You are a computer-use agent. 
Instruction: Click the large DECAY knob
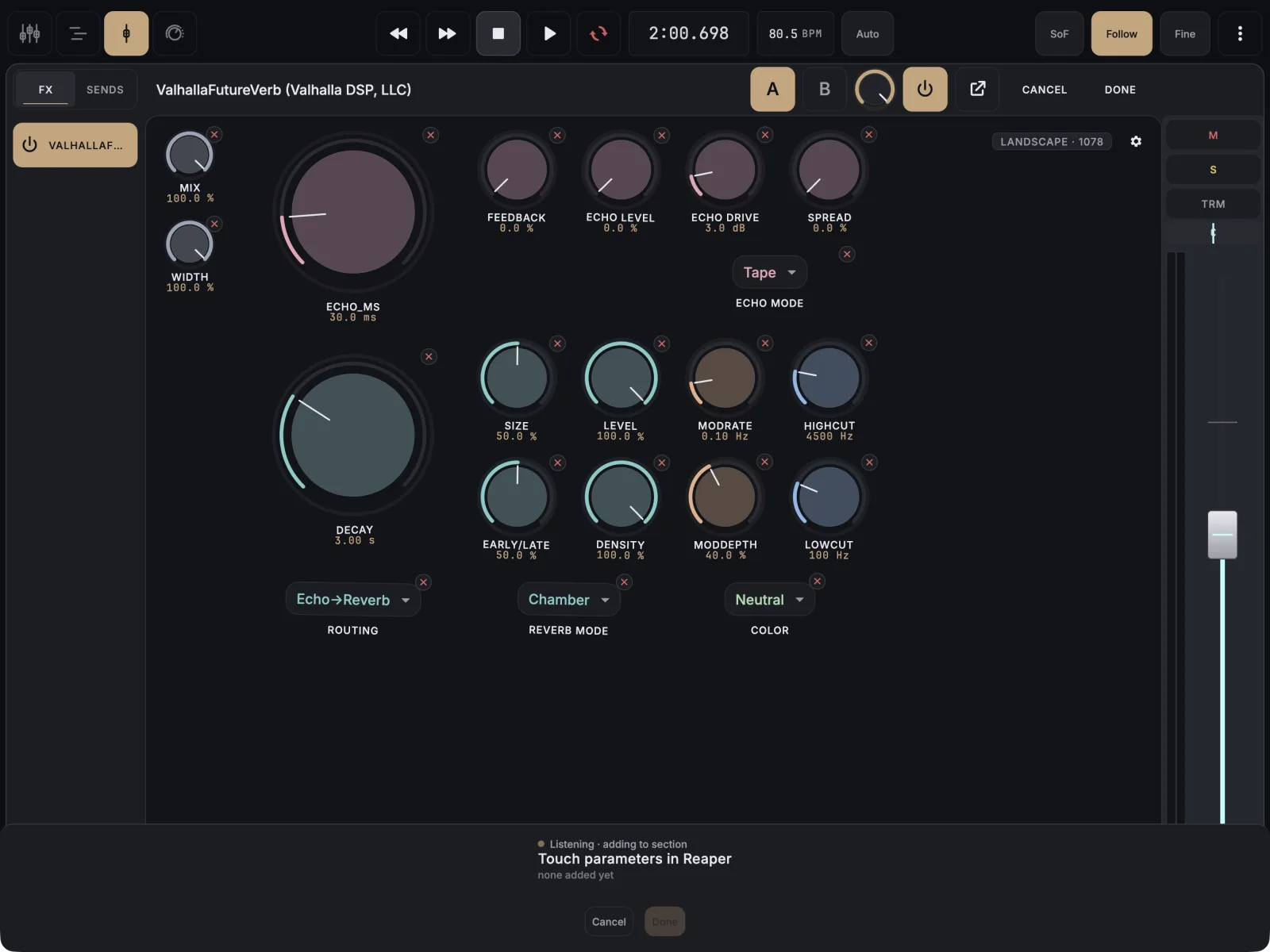pos(353,435)
